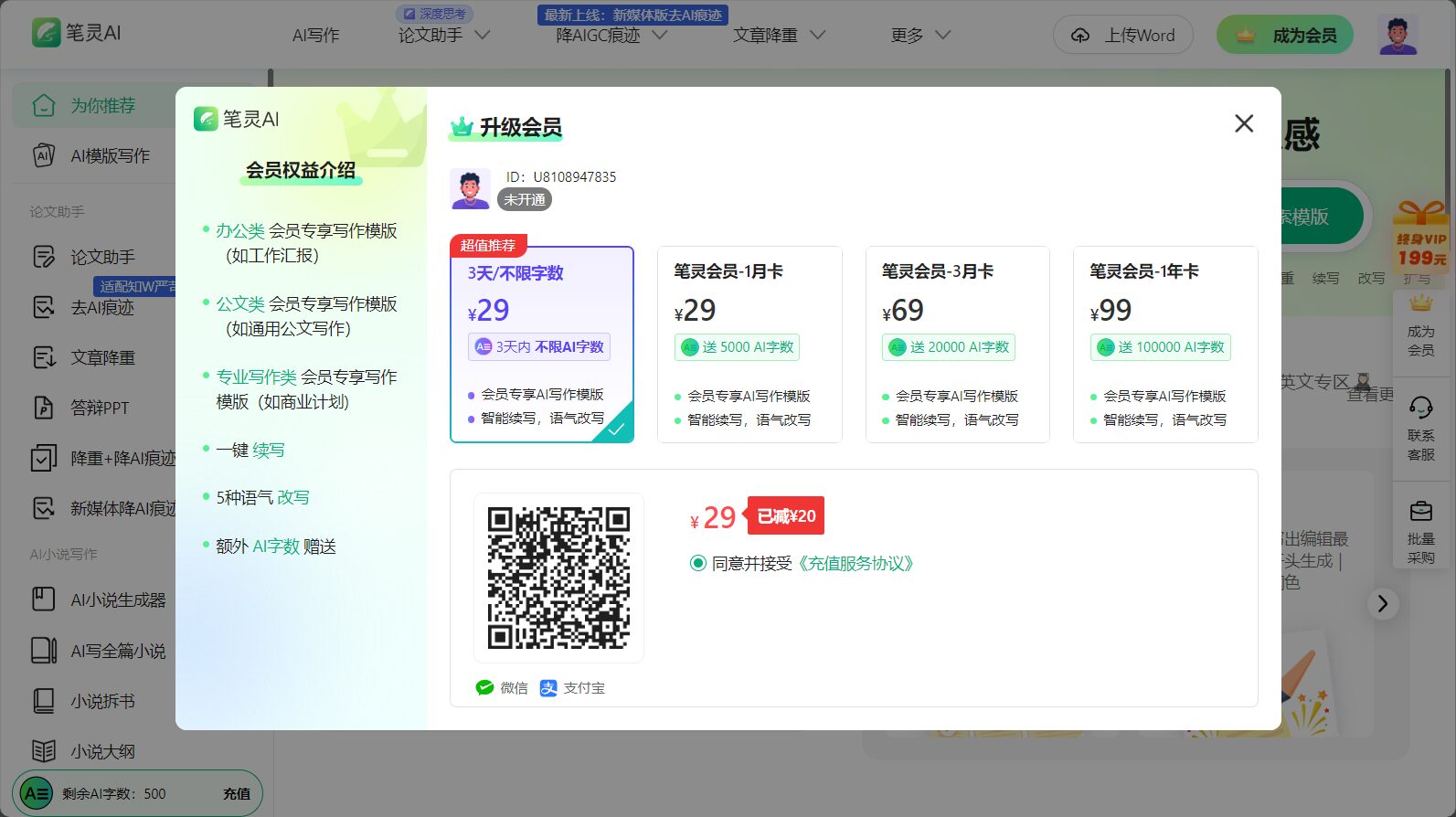Click the 笔灵AI logo in dialog
The image size is (1456, 817).
(x=237, y=119)
